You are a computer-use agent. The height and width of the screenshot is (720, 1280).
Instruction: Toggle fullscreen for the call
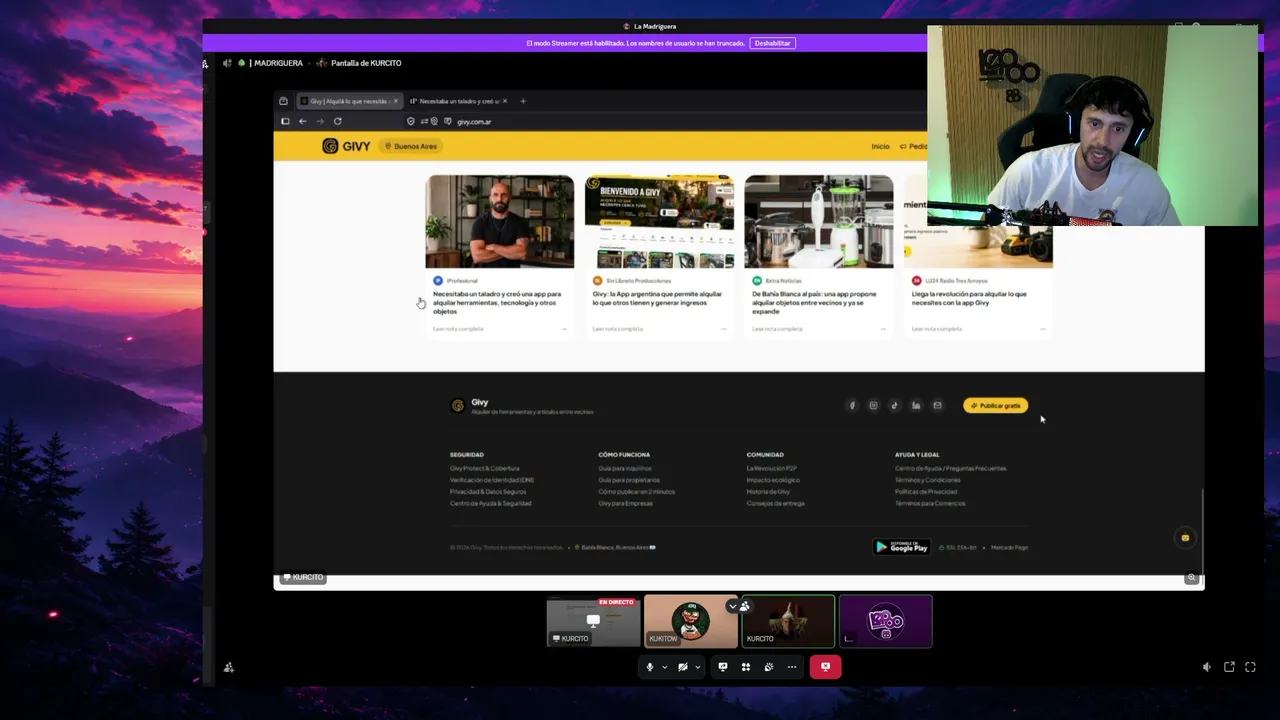[1250, 667]
